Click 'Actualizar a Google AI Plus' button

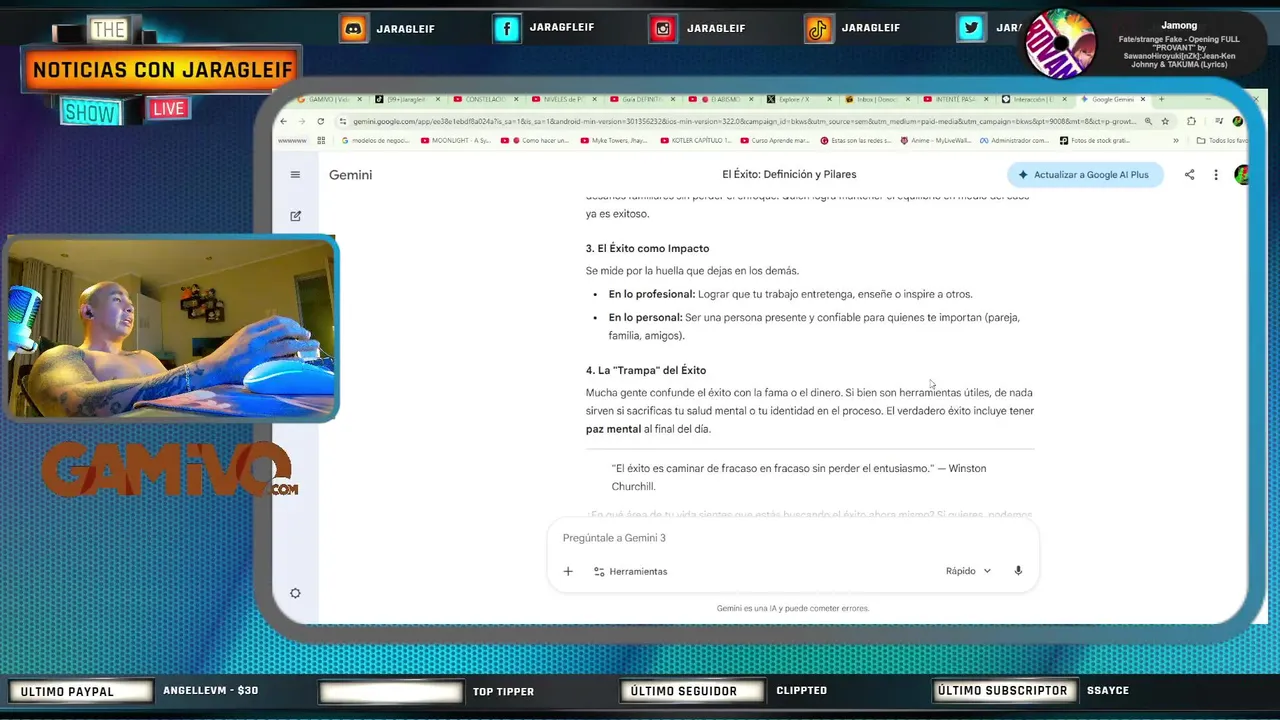1085,174
